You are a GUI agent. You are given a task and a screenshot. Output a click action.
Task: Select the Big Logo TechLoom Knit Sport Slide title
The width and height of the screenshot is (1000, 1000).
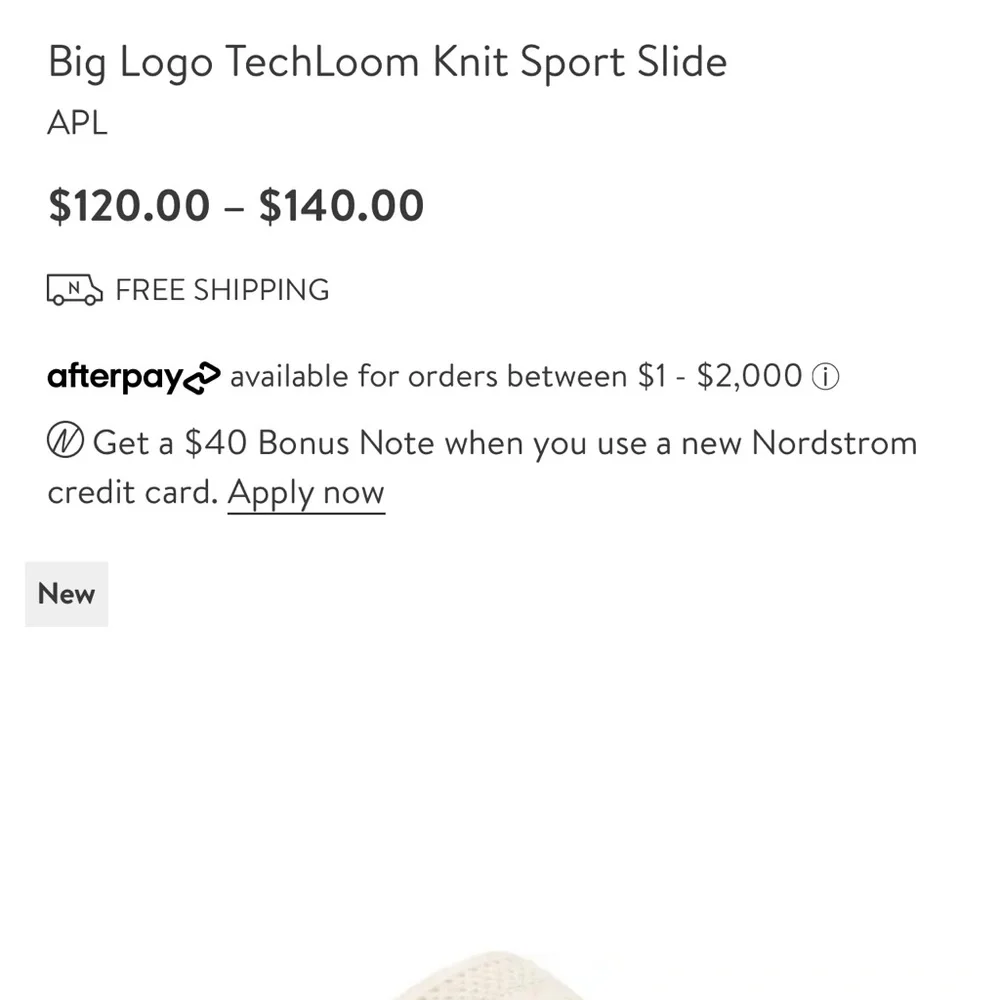tap(387, 61)
